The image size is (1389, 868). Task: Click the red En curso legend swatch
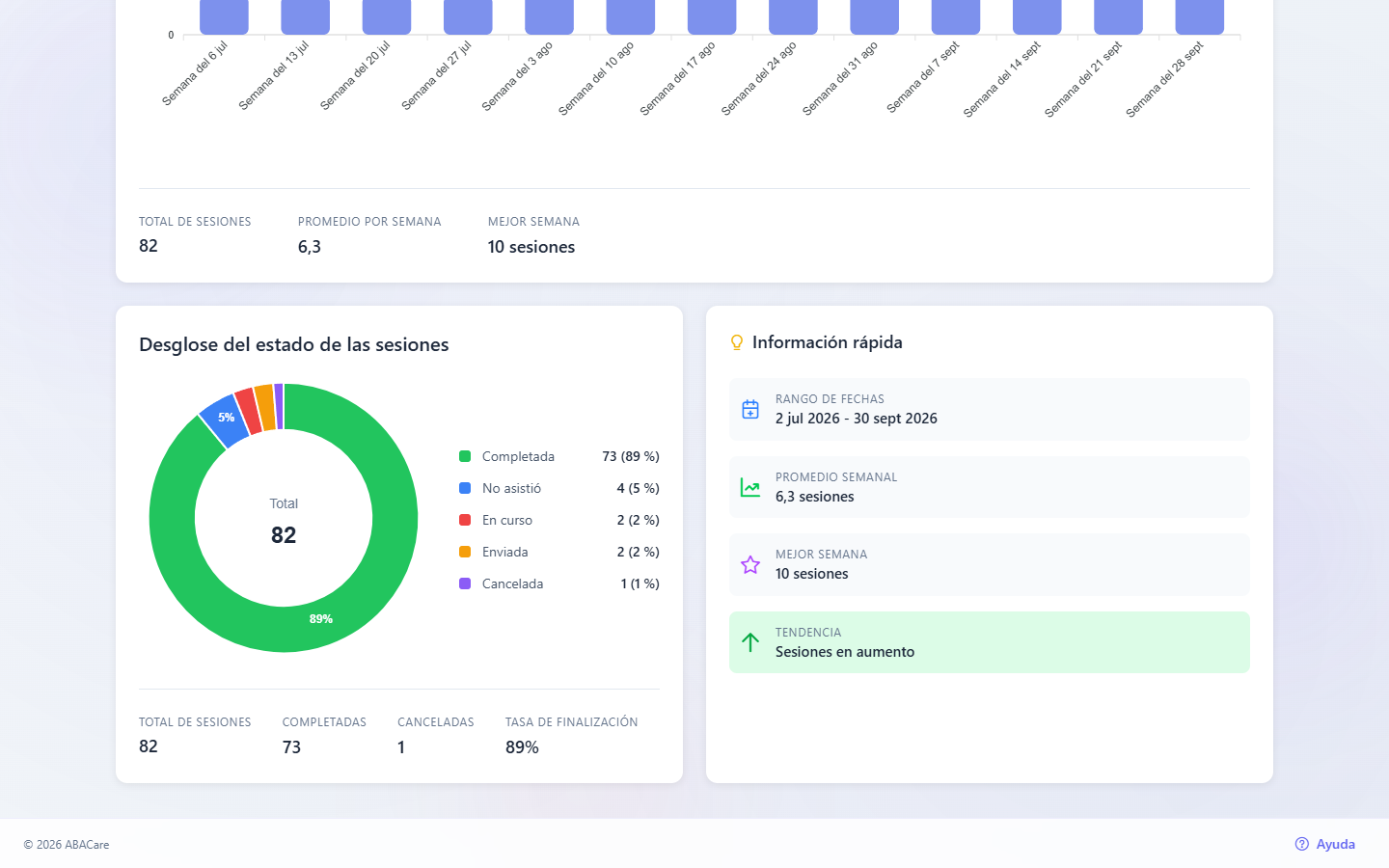click(x=465, y=520)
